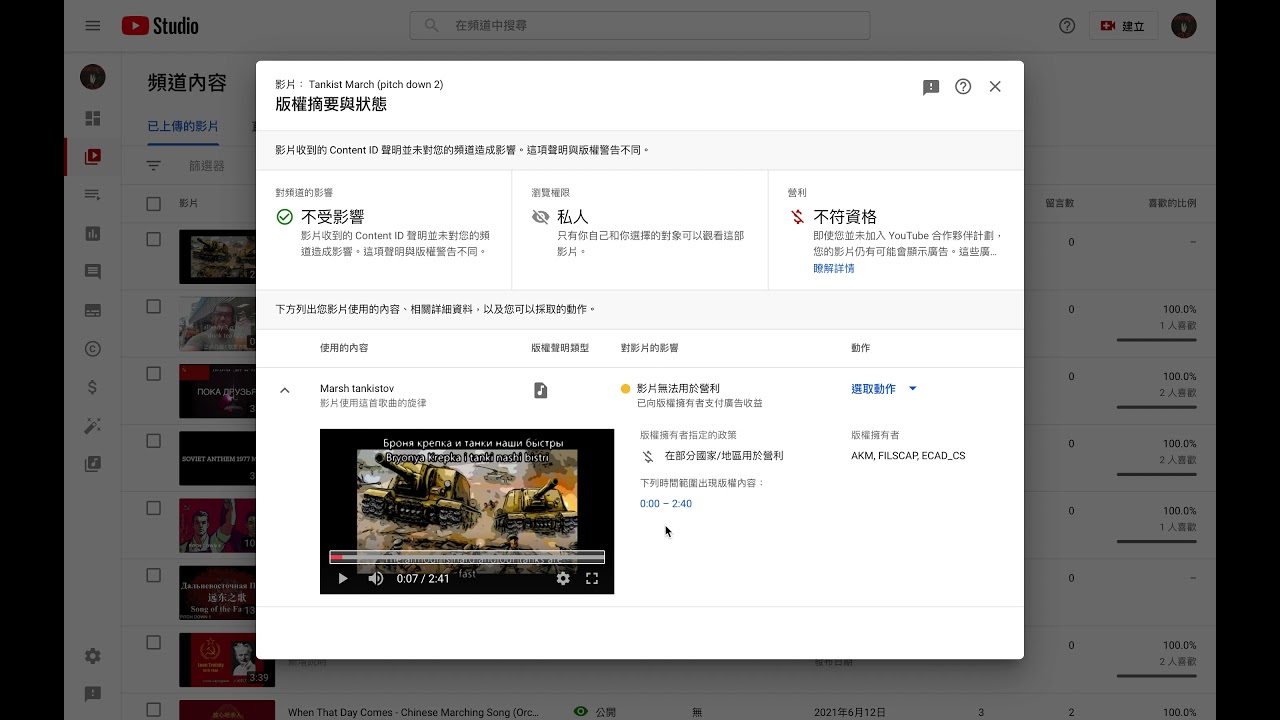Collapse the Marsh tankistov claim row
The image size is (1280, 720).
285,391
